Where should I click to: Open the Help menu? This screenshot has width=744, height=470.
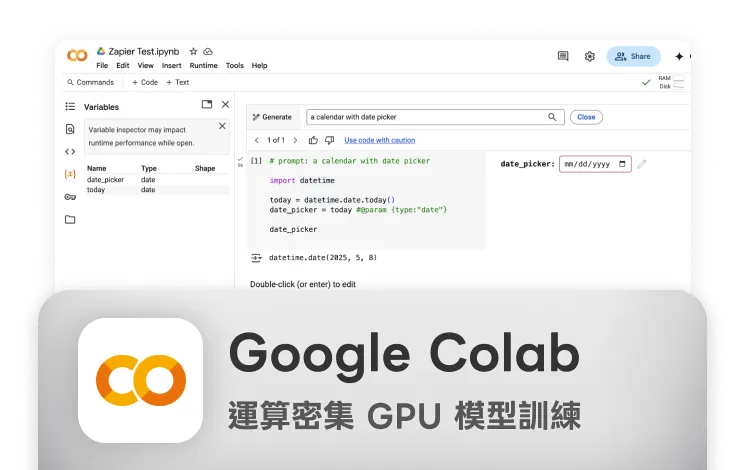coord(259,65)
